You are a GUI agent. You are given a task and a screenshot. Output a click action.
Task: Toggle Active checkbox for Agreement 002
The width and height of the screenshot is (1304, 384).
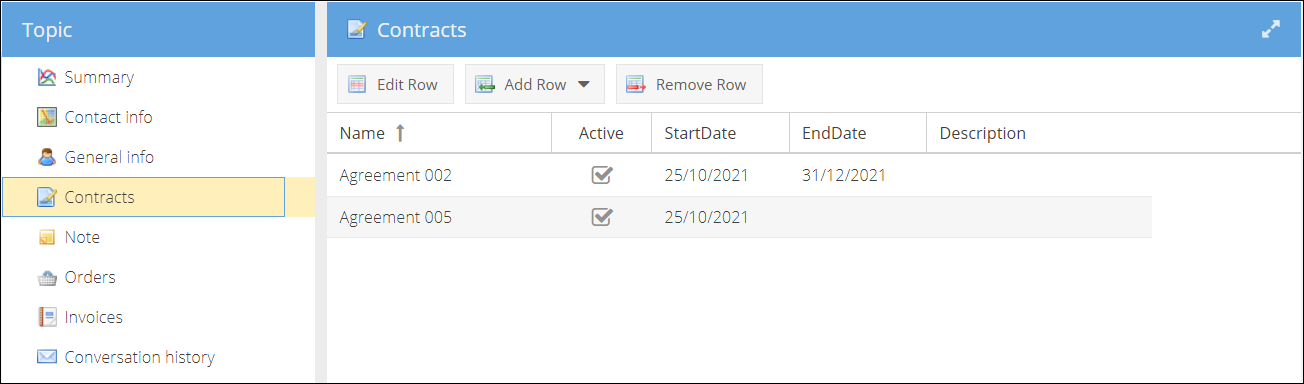coord(601,175)
